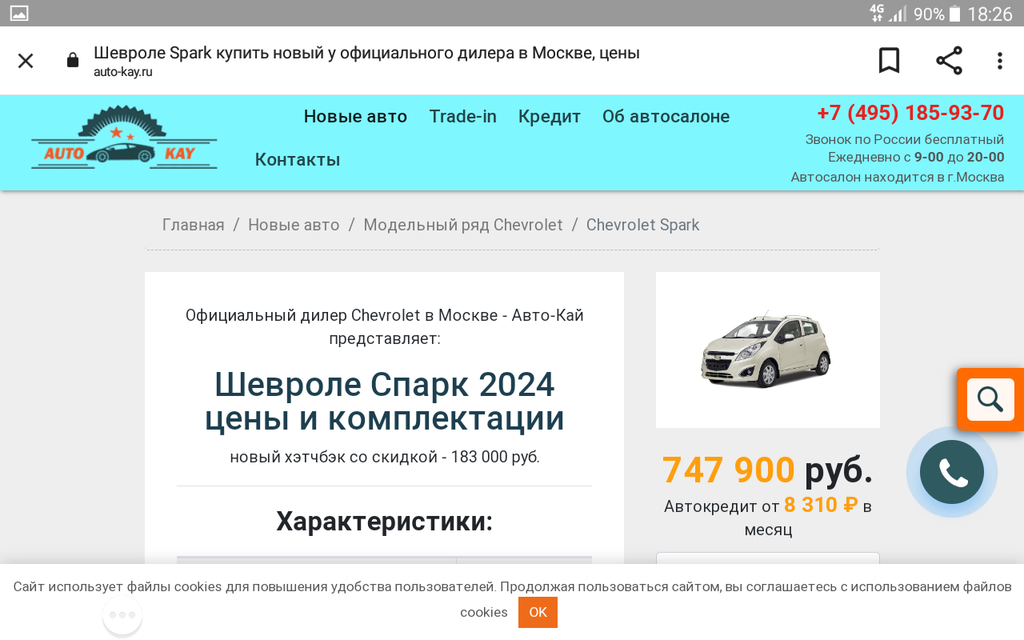The image size is (1024, 640).
Task: Click the Автосалон находится в г.Москва text
Action: click(897, 177)
